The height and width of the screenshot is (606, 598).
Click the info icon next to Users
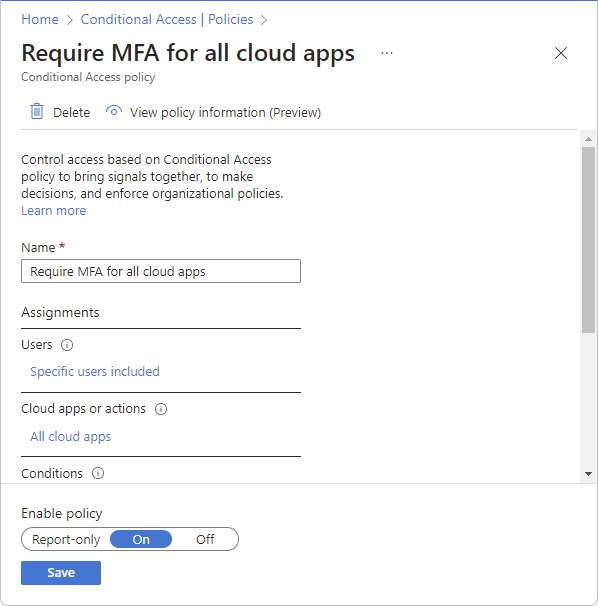[x=67, y=345]
